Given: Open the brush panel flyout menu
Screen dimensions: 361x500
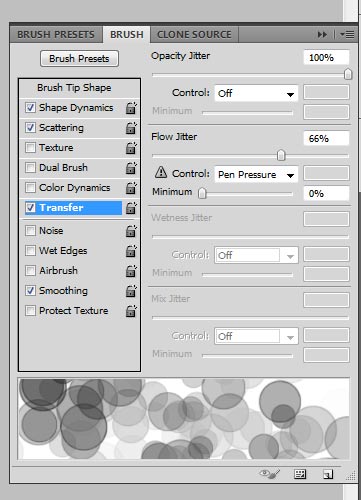Looking at the screenshot, I should (x=347, y=34).
